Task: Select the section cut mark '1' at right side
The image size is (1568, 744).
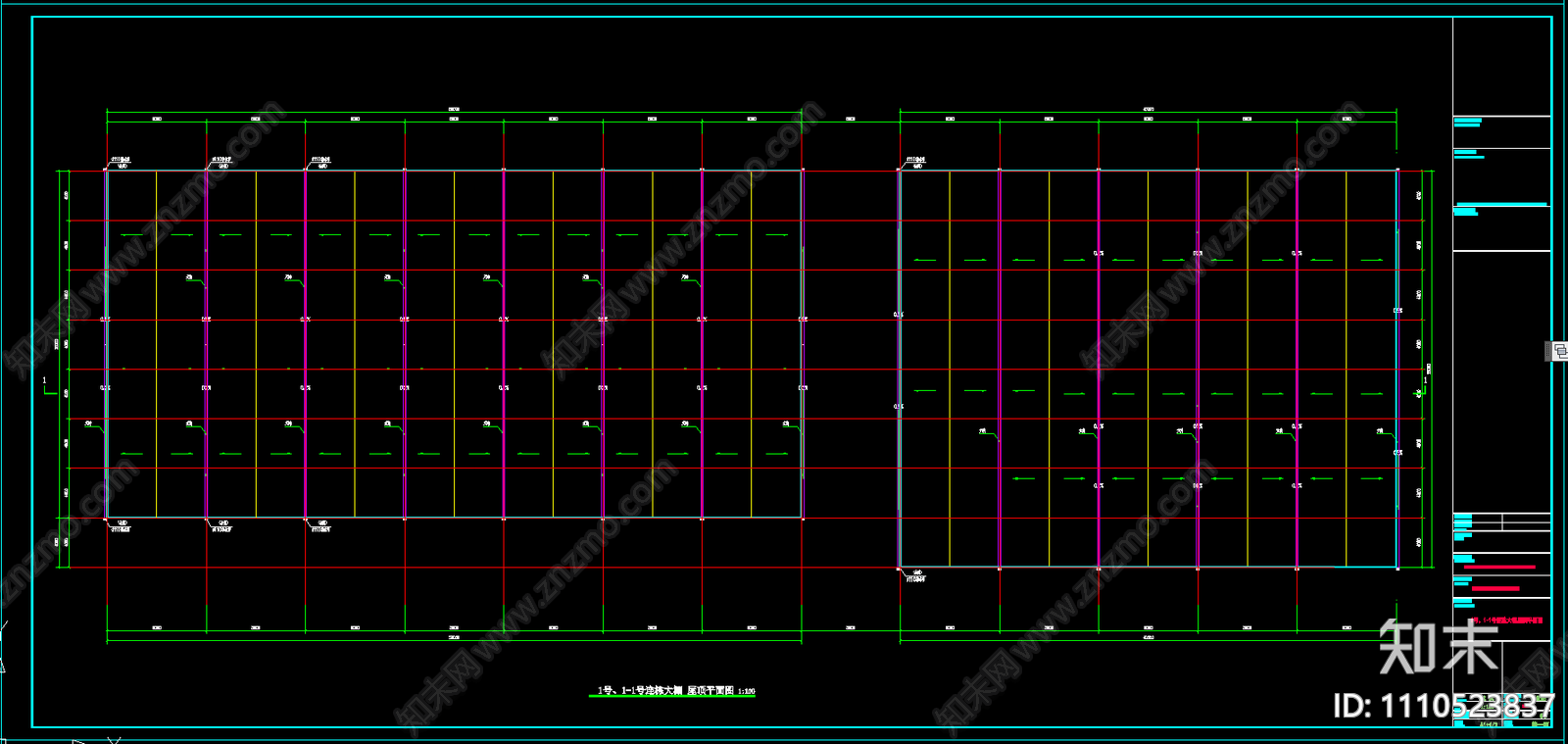Action: point(1426,380)
